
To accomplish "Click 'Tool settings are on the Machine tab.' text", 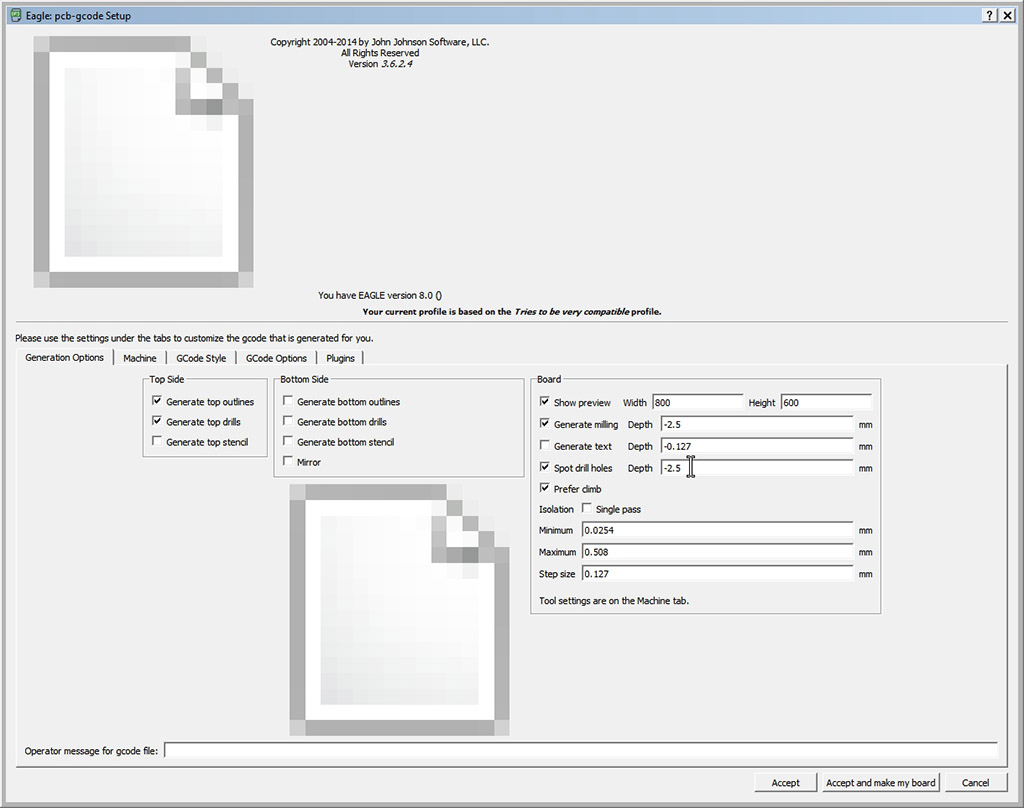I will pos(614,600).
